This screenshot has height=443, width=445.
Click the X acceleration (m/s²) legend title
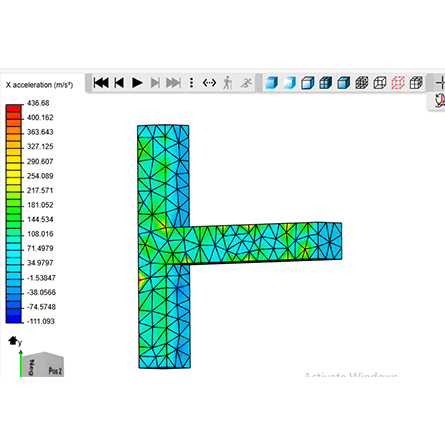pyautogui.click(x=39, y=85)
